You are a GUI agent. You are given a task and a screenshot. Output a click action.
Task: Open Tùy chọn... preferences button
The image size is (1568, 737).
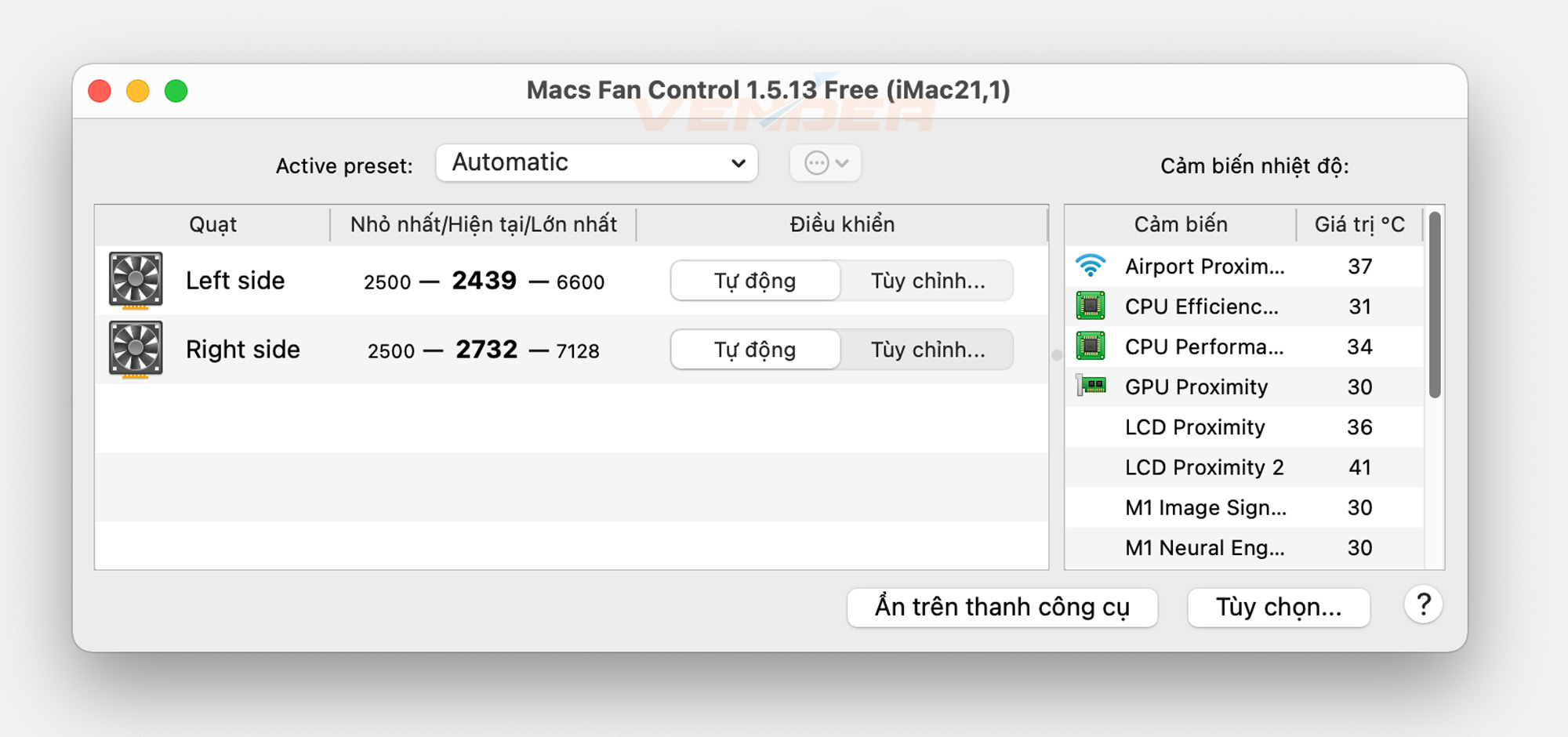pos(1279,608)
